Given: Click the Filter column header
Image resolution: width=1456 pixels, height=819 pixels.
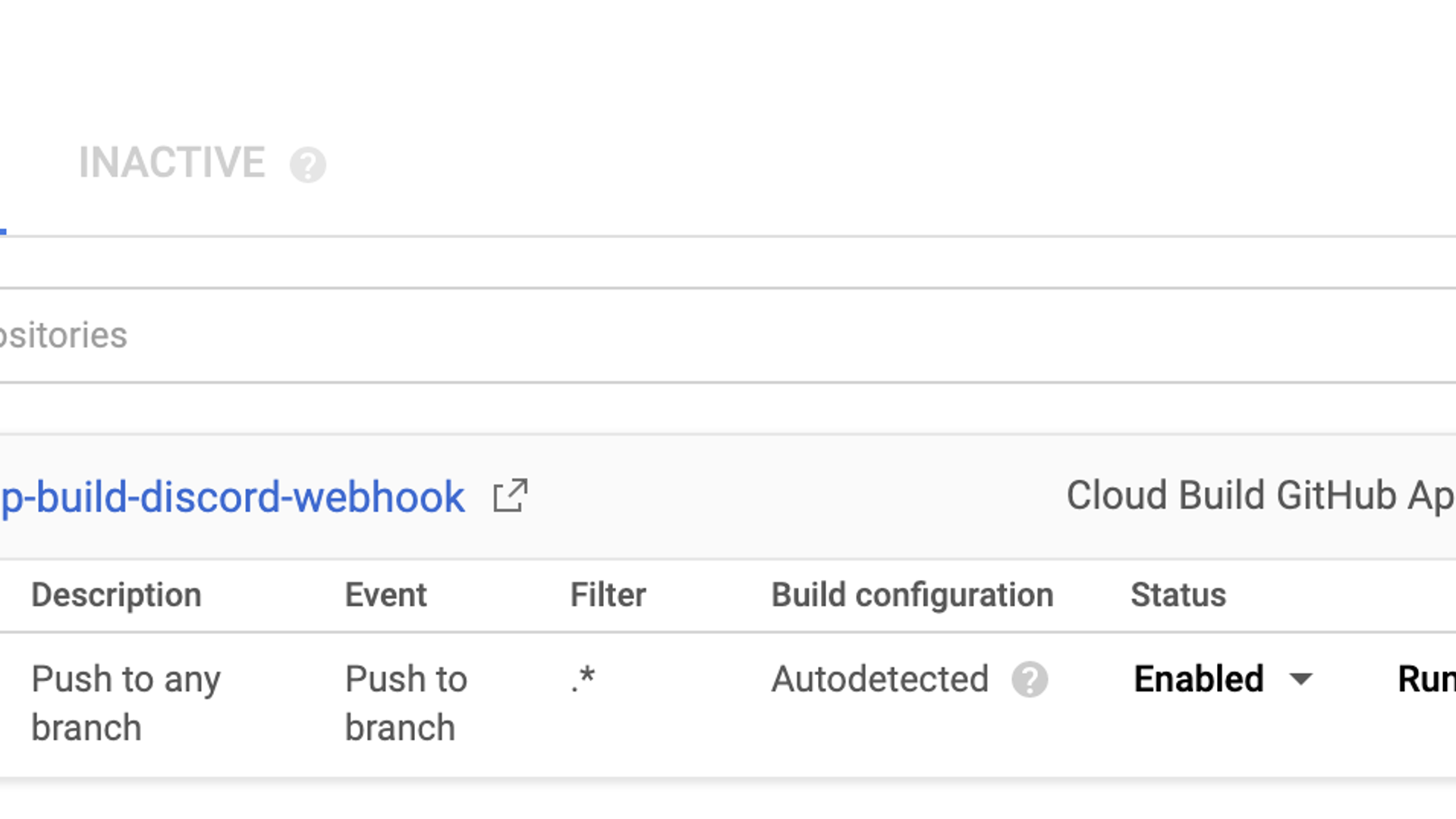Looking at the screenshot, I should point(608,595).
